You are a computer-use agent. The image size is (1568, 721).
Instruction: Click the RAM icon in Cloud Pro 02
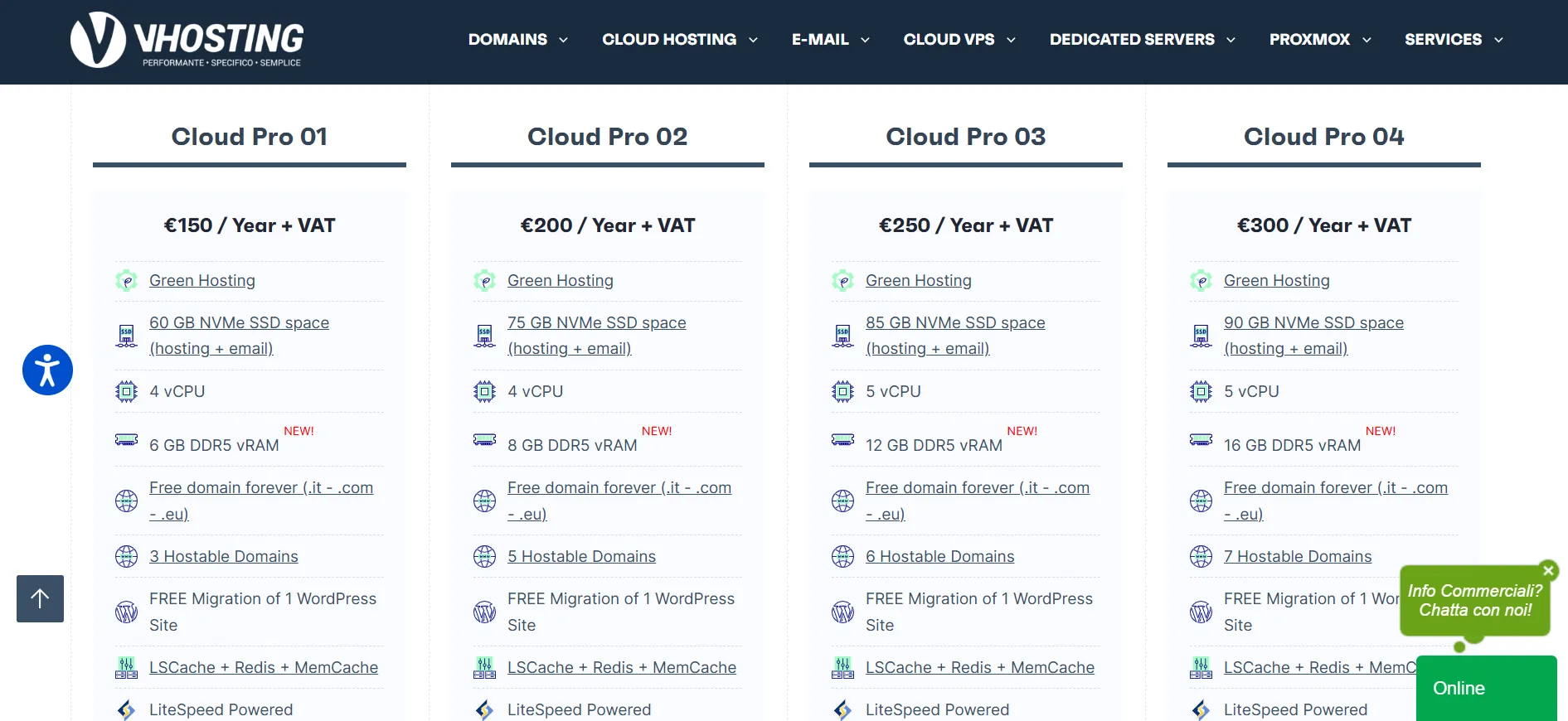tap(484, 439)
